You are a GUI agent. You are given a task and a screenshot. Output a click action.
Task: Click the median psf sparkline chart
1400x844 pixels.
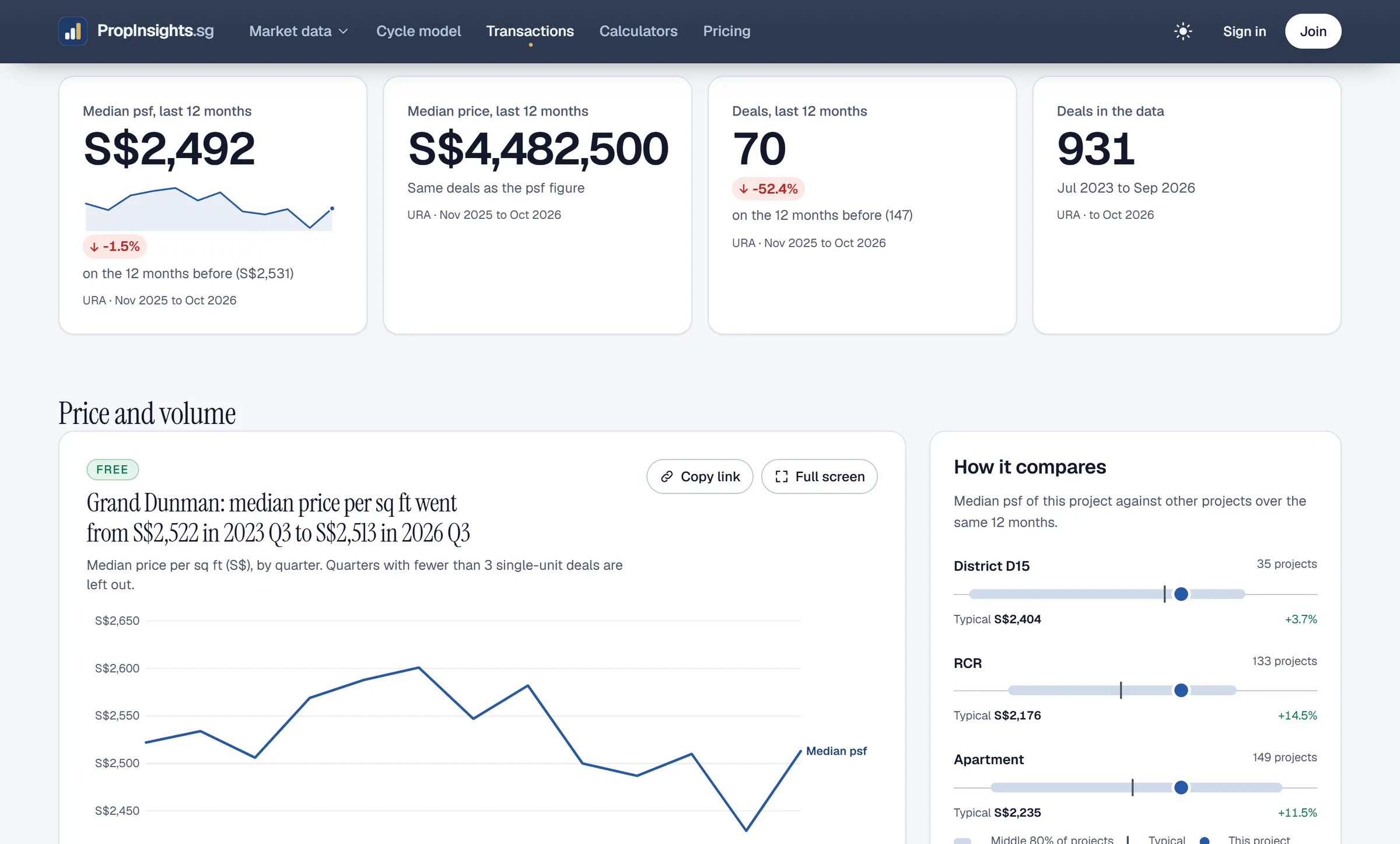(x=209, y=209)
